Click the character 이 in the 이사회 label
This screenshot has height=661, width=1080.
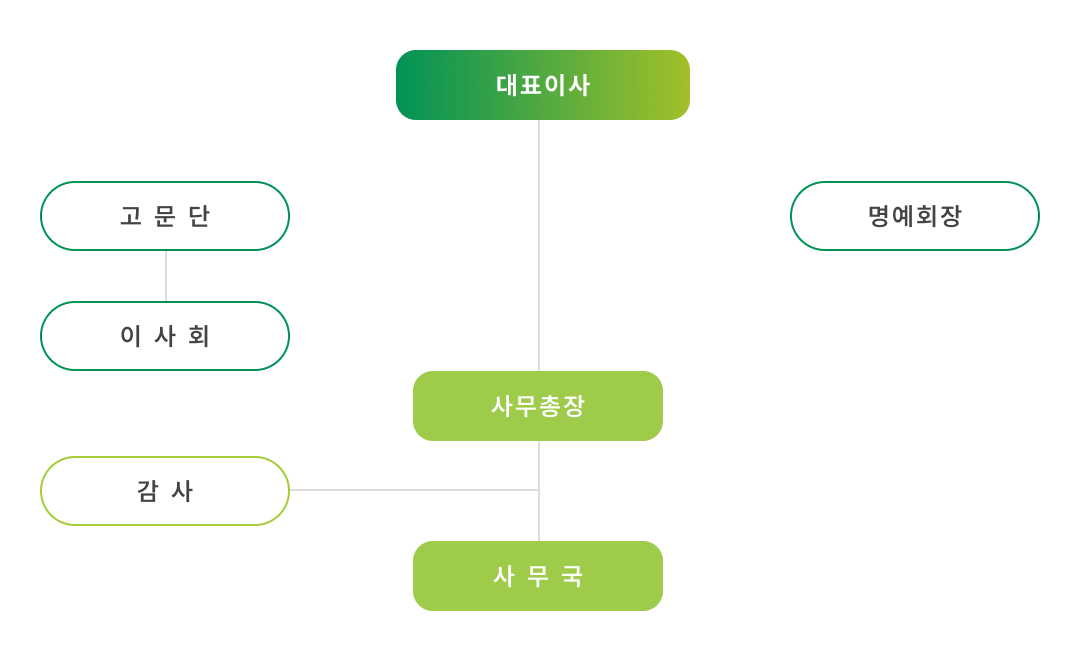(131, 336)
